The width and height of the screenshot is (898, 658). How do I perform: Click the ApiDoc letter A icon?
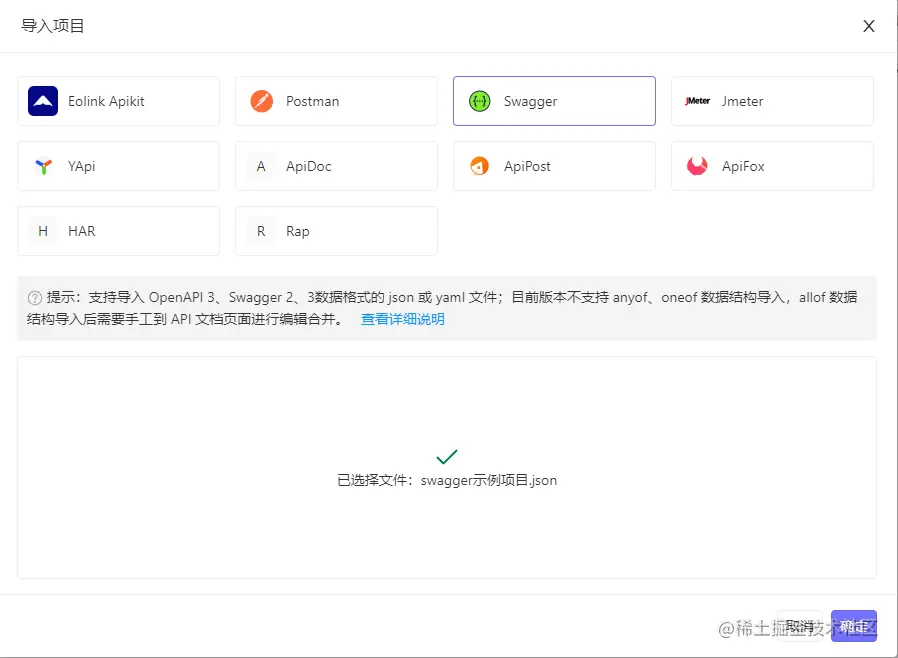coord(261,166)
